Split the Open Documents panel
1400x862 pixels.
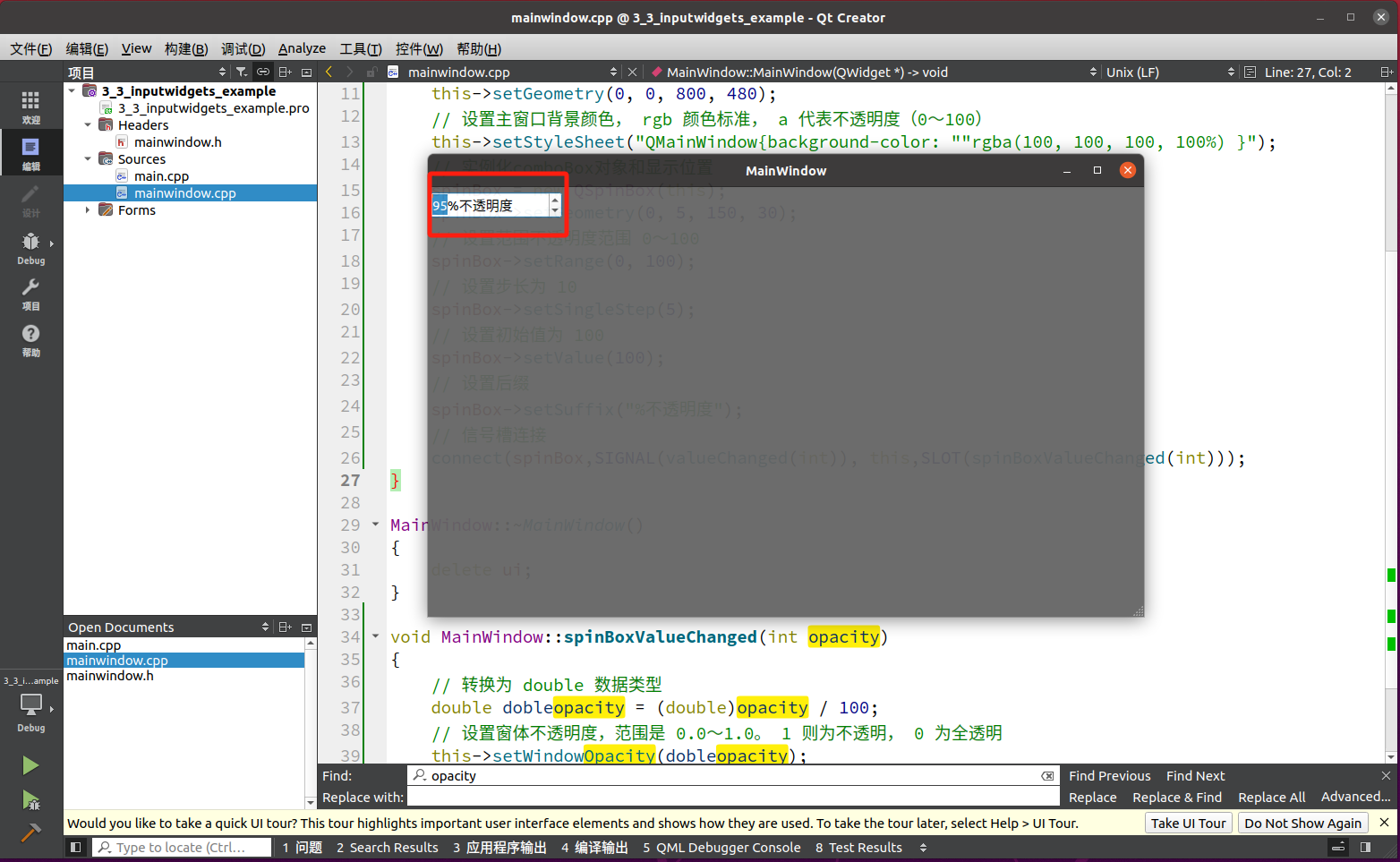coord(286,627)
